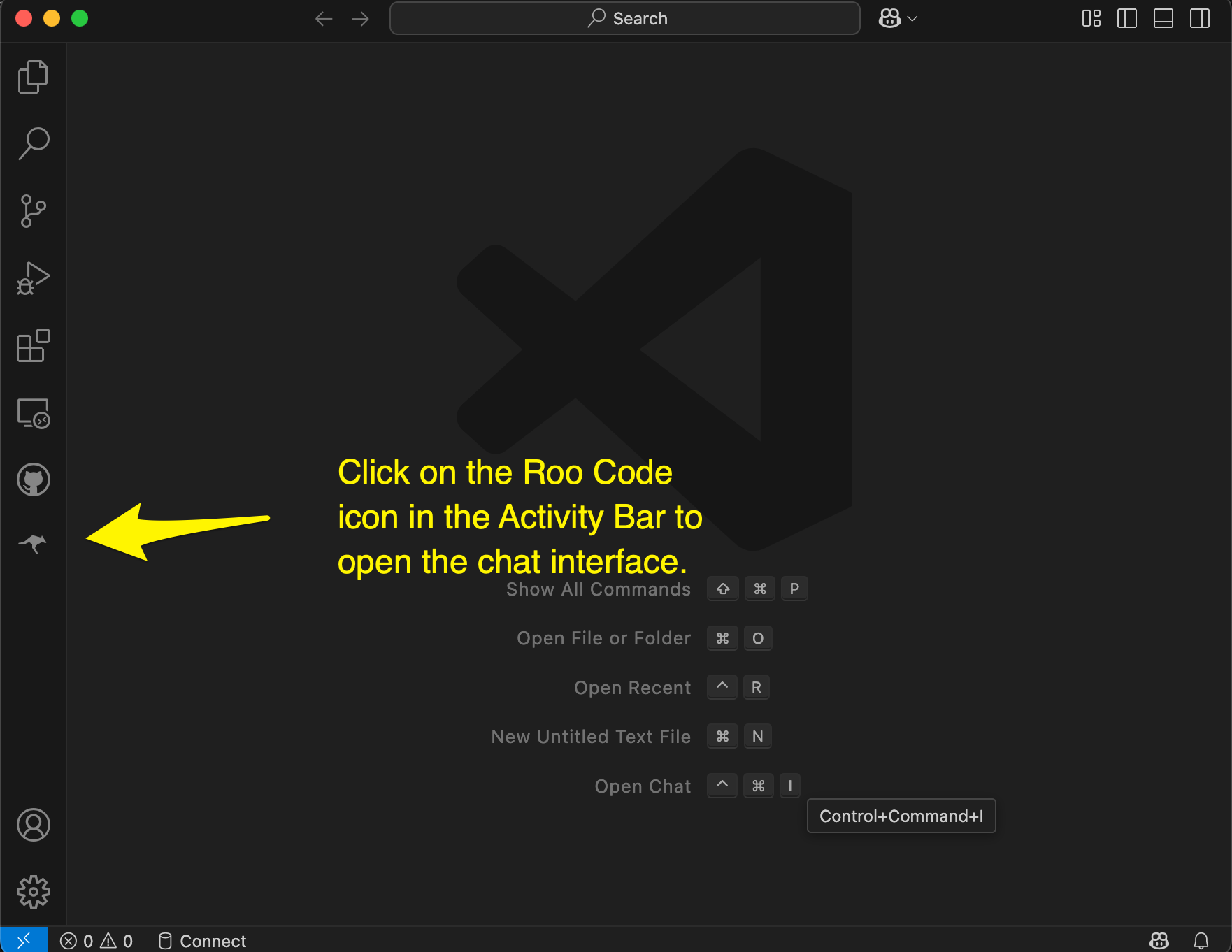Open the Manage settings gear
Viewport: 1232px width, 952px height.
(x=33, y=891)
